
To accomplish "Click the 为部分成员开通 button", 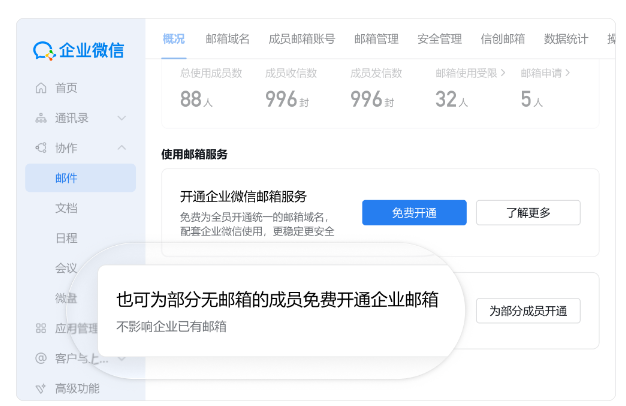I will tap(527, 311).
